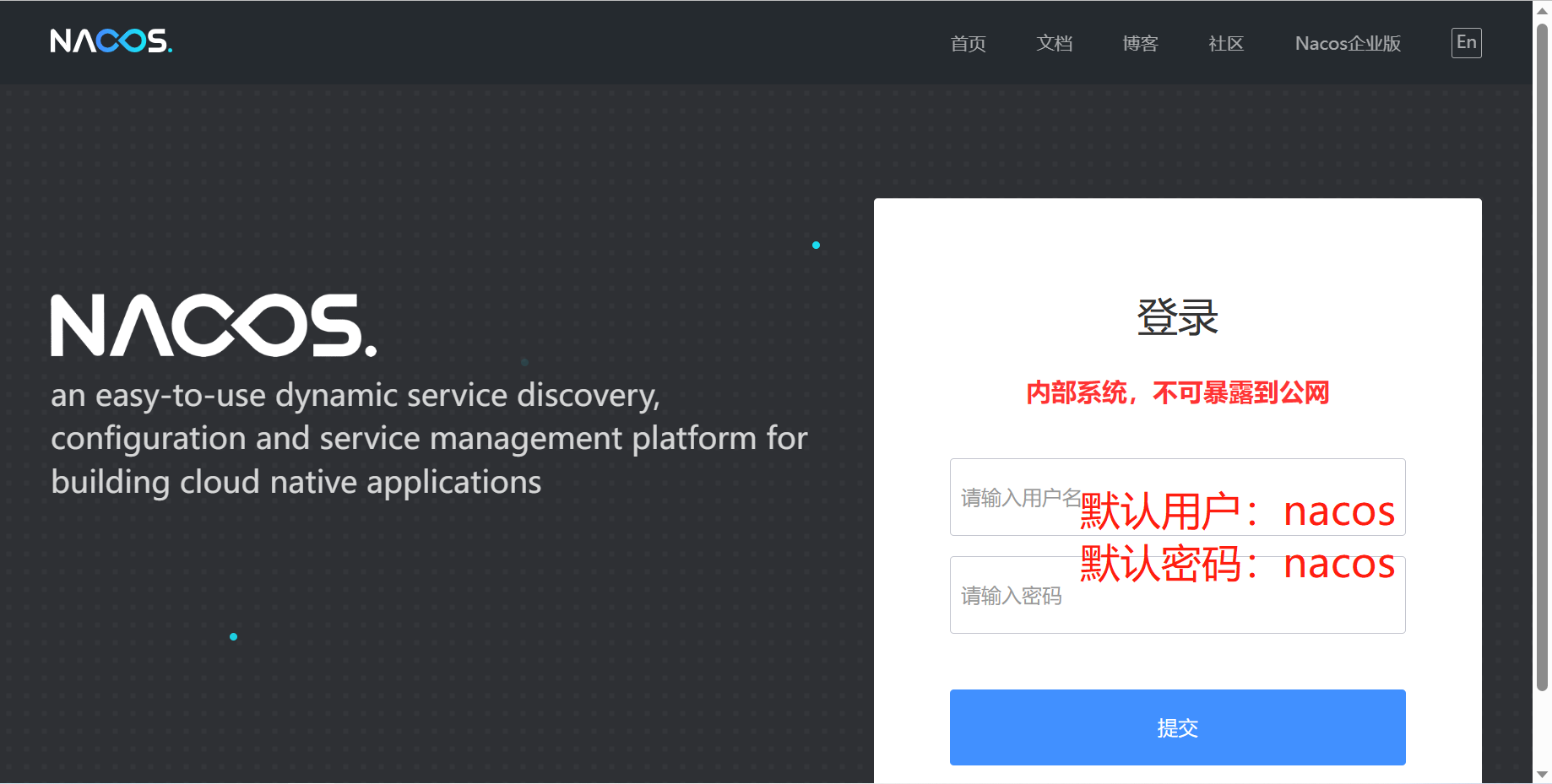Screen dimensions: 1552x784
Task: Open Nacos企业版 link in navigation
Action: tap(1348, 43)
